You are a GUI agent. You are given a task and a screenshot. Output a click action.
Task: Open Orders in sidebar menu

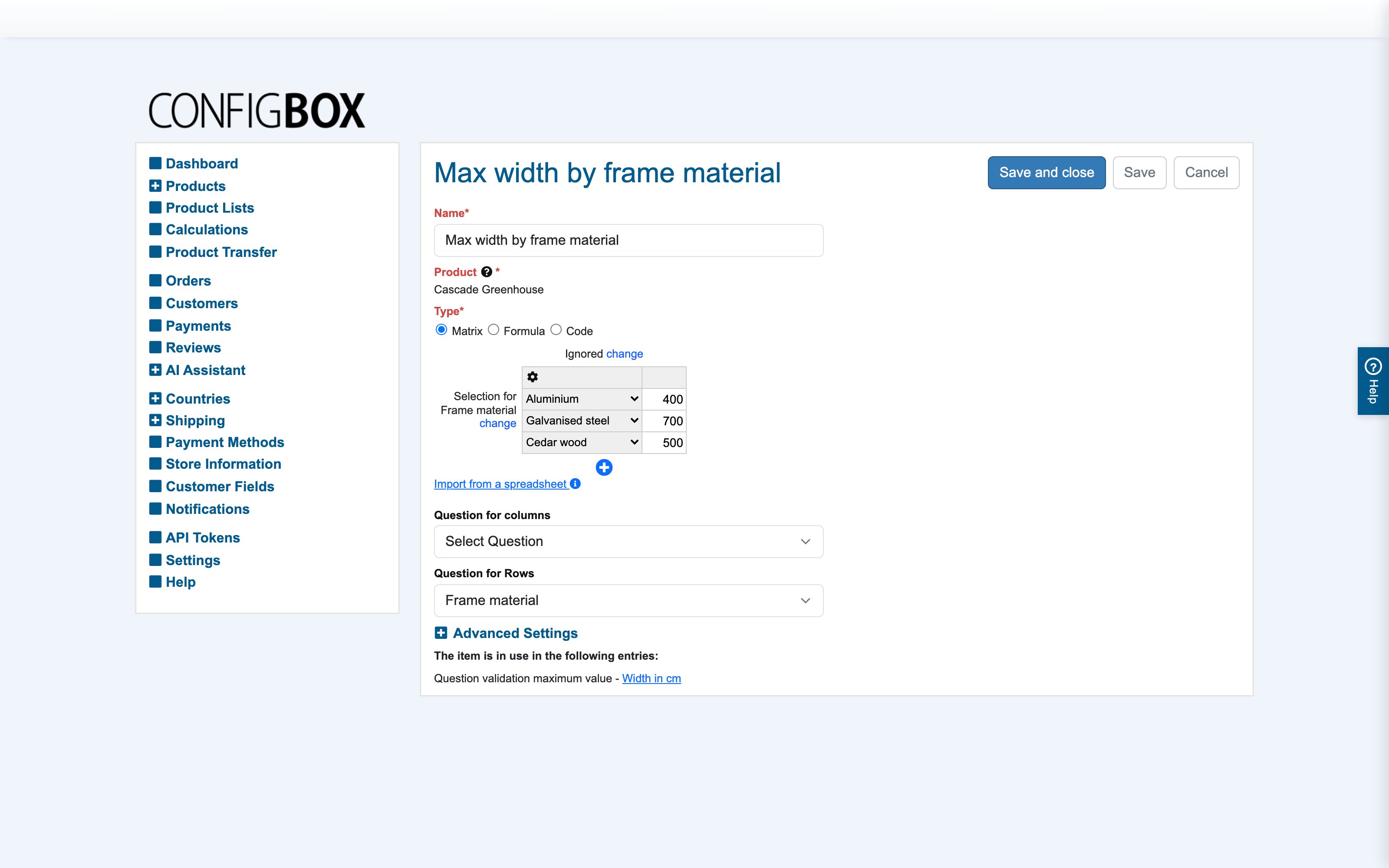188,281
